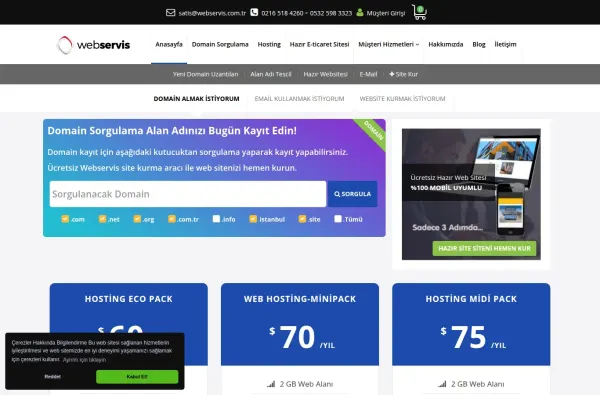This screenshot has width=600, height=395.
Task: Click the signal bars icon in Midi Pack card
Action: tap(442, 384)
